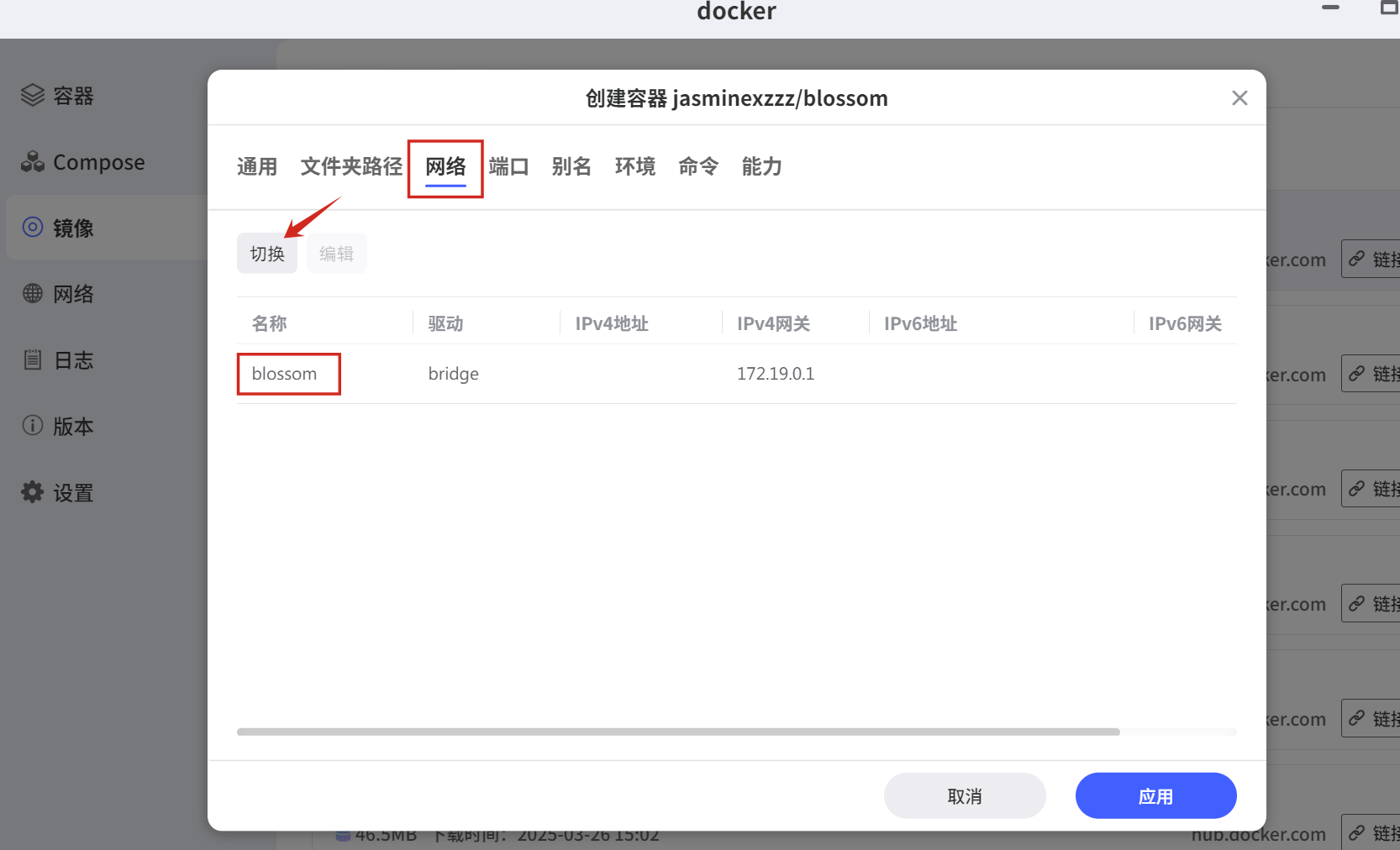
Task: Click the Images disc icon in sidebar
Action: 33,228
